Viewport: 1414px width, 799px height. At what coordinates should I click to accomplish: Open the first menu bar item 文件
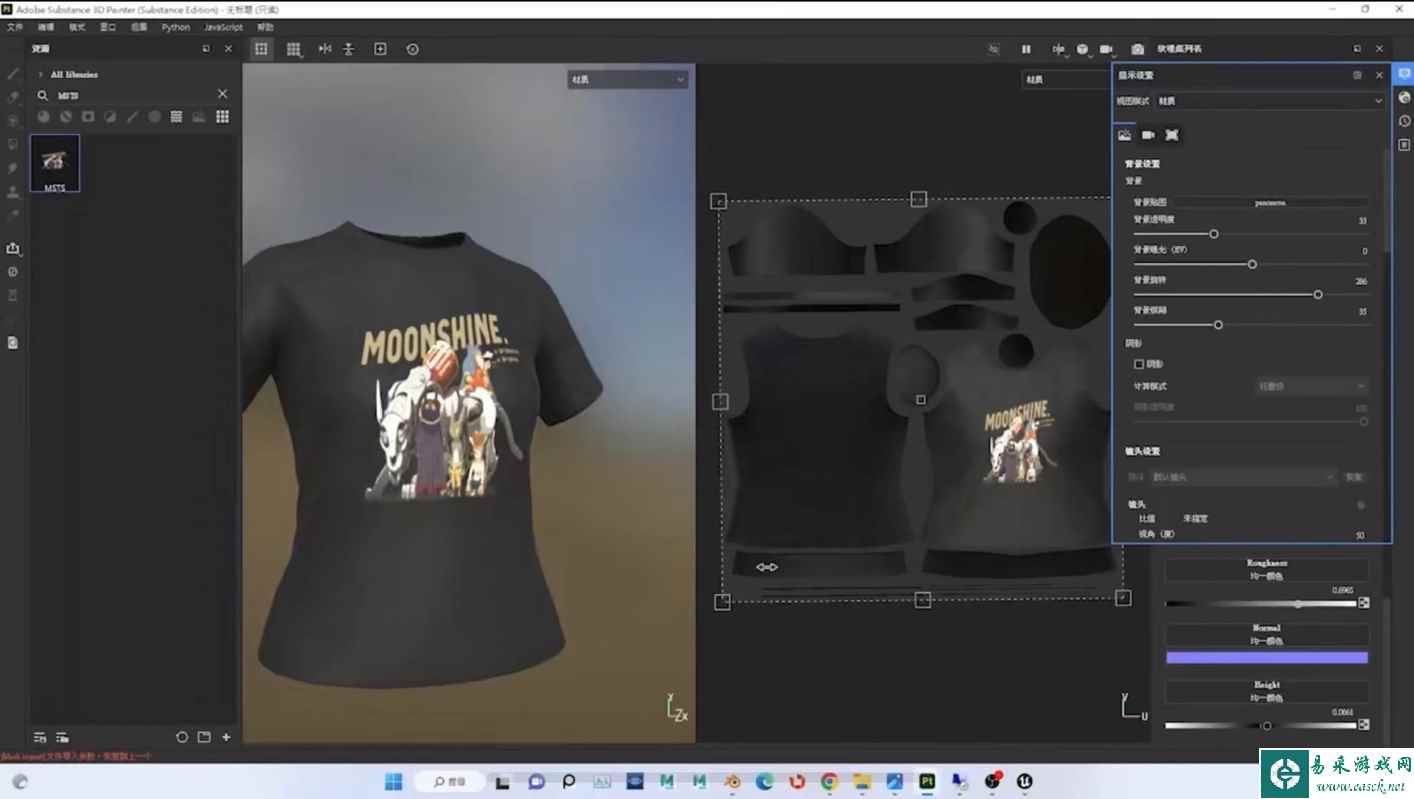pyautogui.click(x=15, y=27)
